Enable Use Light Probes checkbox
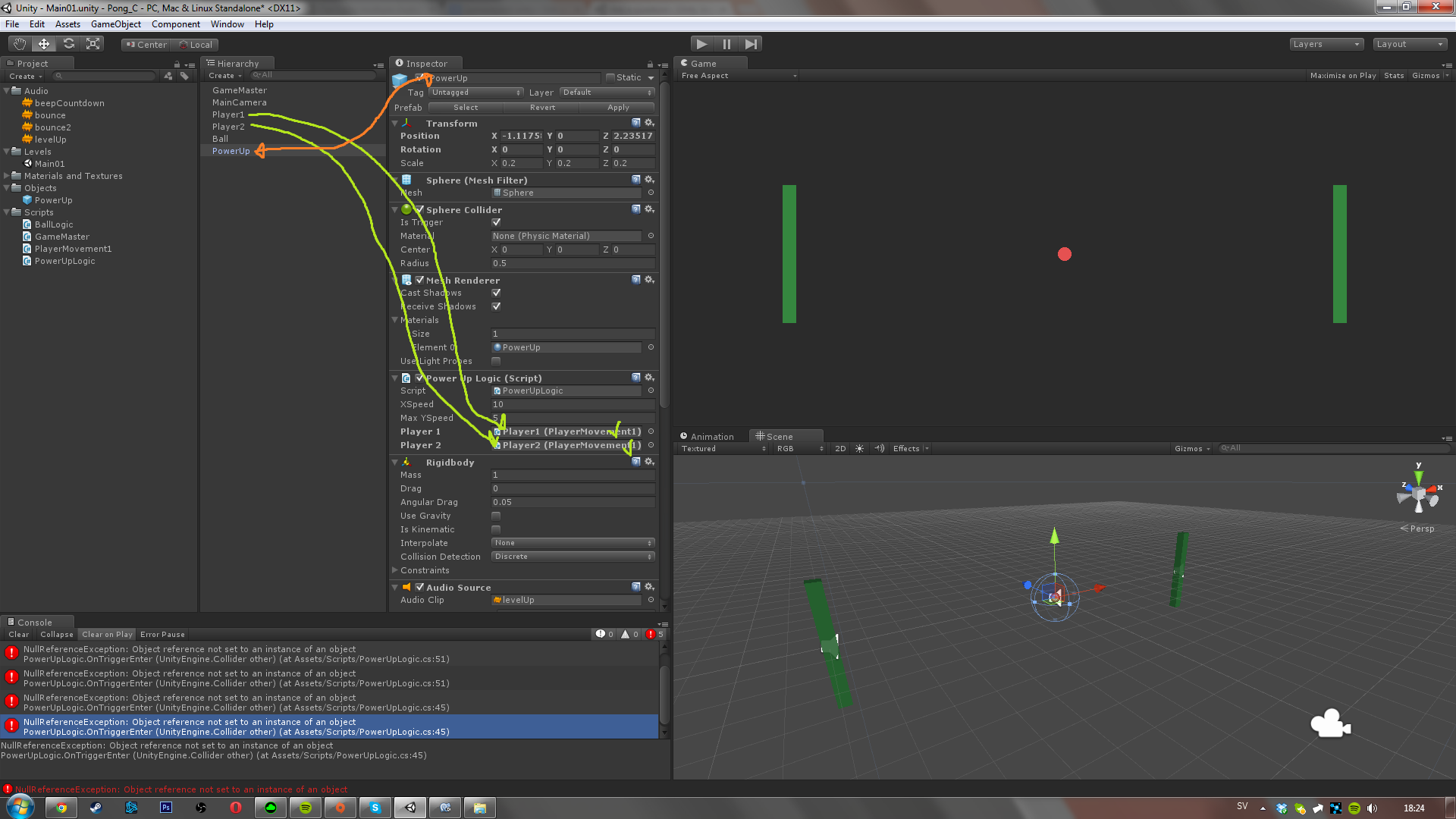This screenshot has height=819, width=1456. tap(496, 361)
